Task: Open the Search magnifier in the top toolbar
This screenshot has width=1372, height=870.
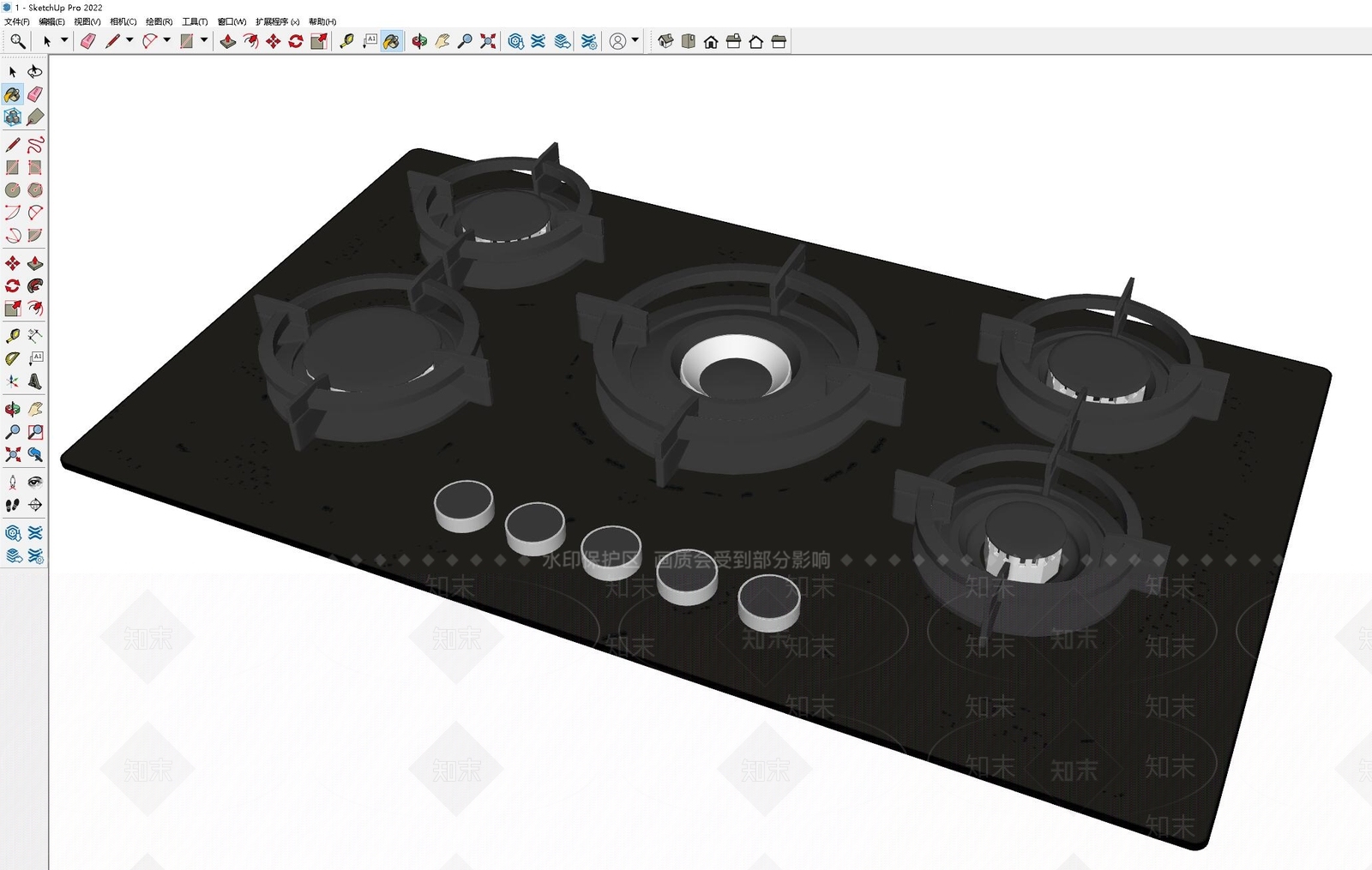Action: click(17, 41)
